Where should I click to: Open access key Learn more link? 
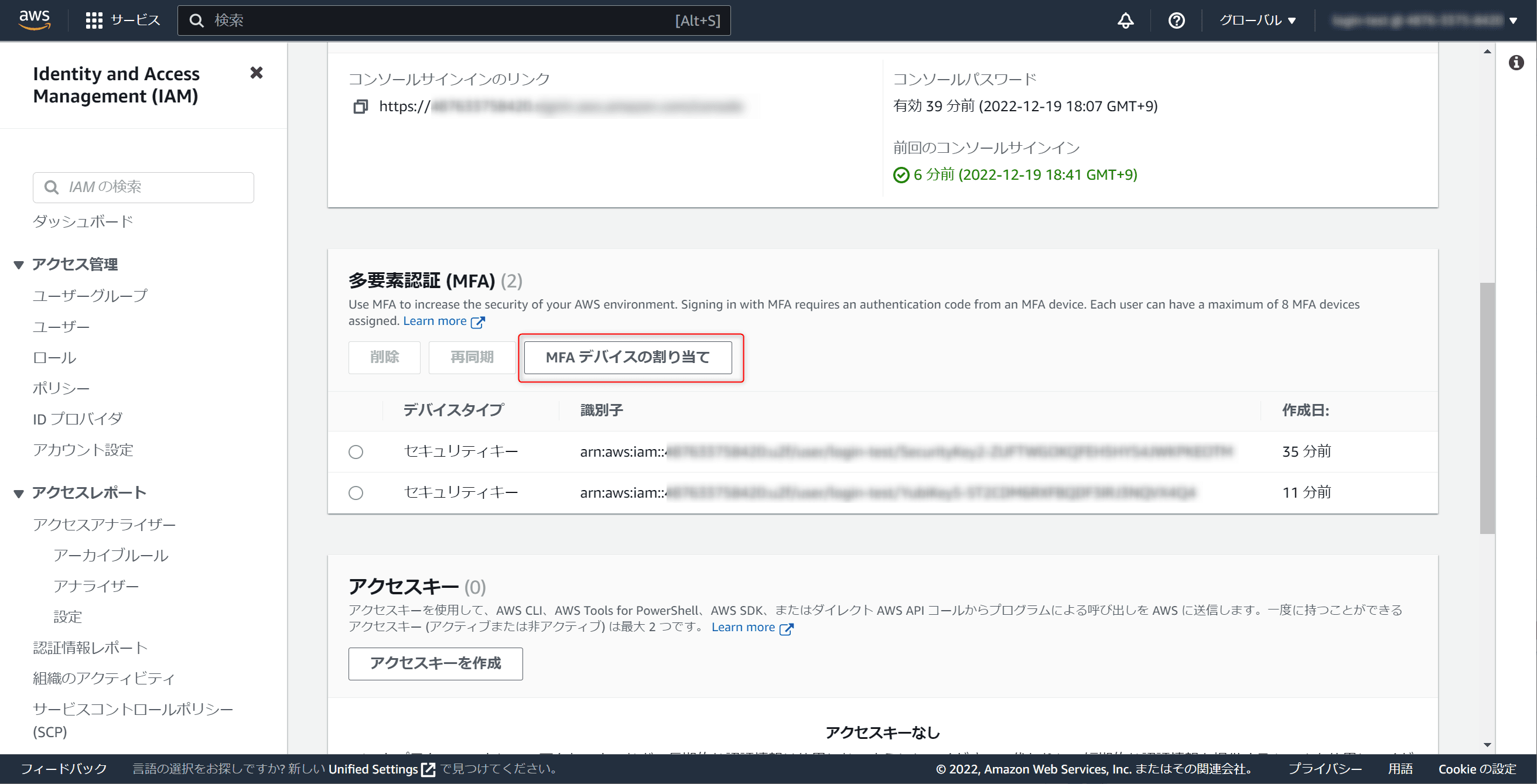[x=743, y=627]
